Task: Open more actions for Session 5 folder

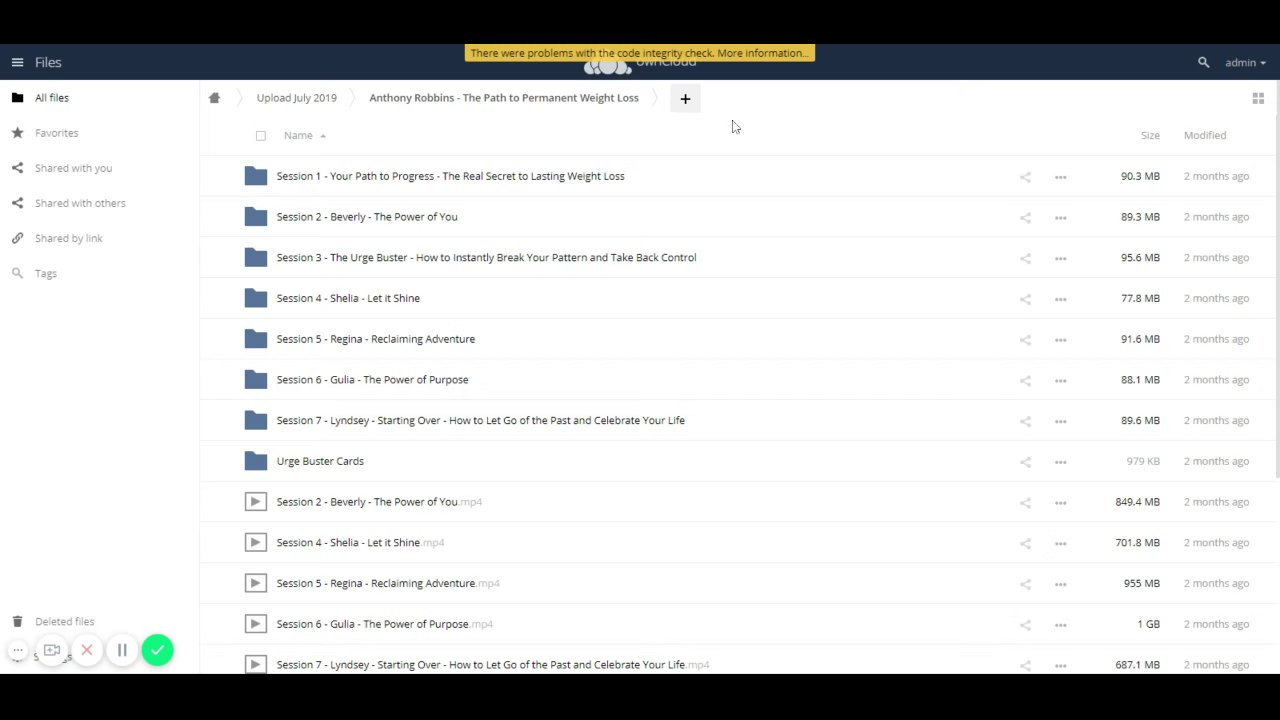Action: (1060, 339)
